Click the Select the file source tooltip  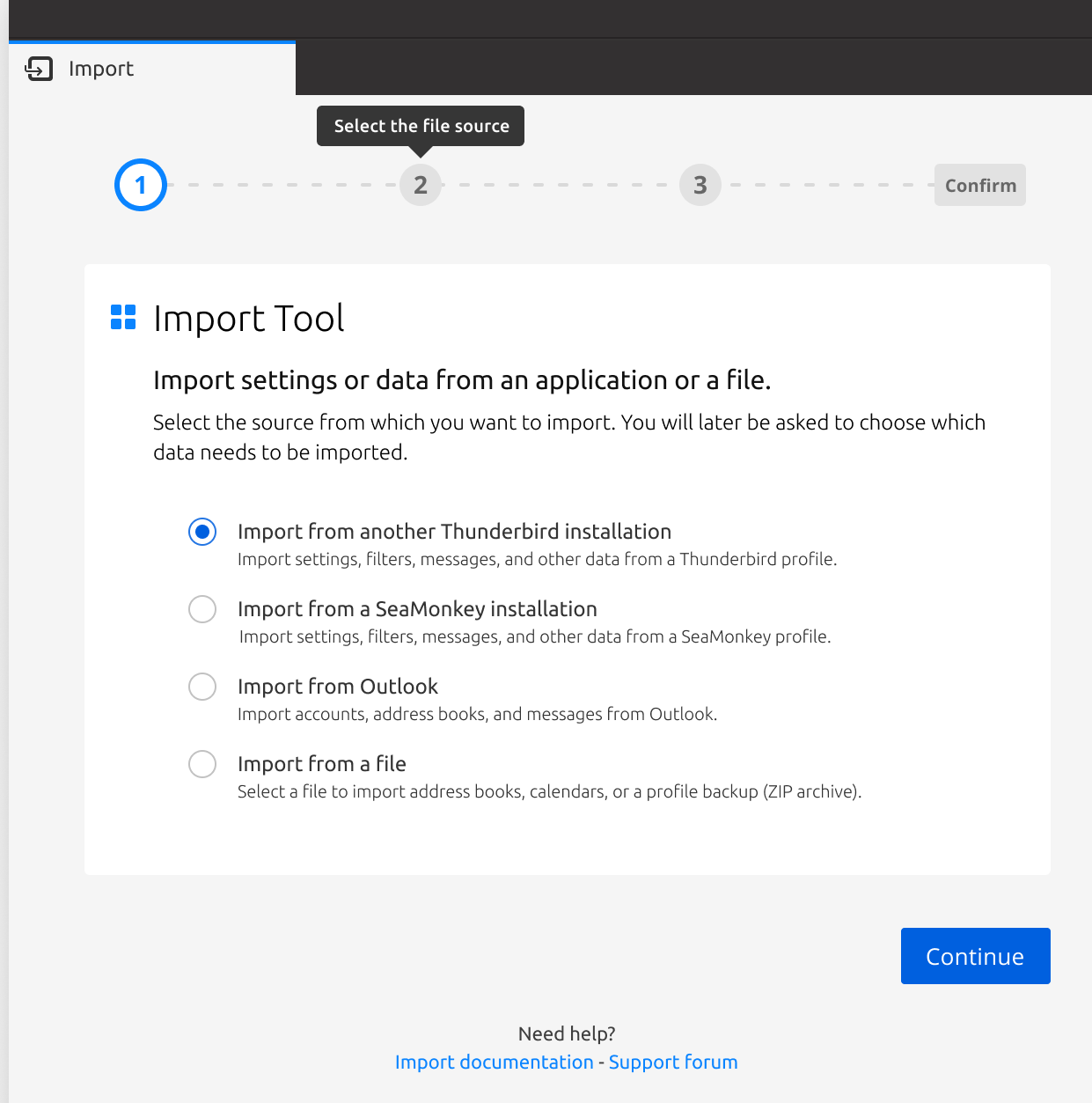pyautogui.click(x=420, y=126)
